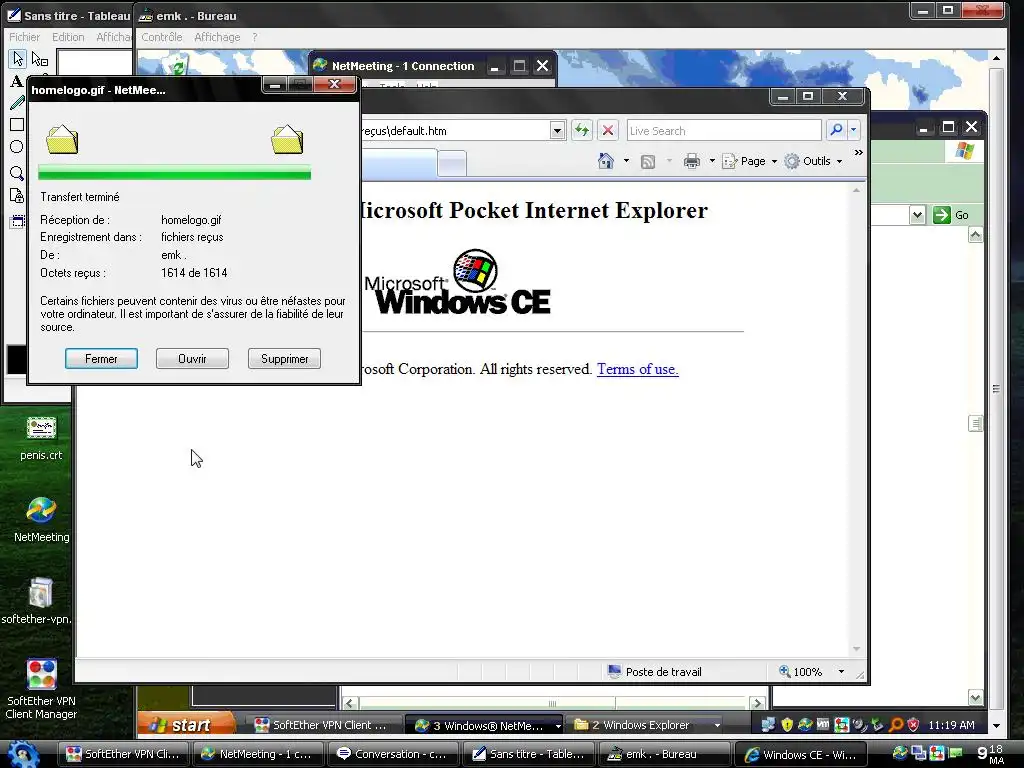The height and width of the screenshot is (768, 1024).
Task: Click the RSS feeds icon in IE toolbar
Action: [x=648, y=161]
